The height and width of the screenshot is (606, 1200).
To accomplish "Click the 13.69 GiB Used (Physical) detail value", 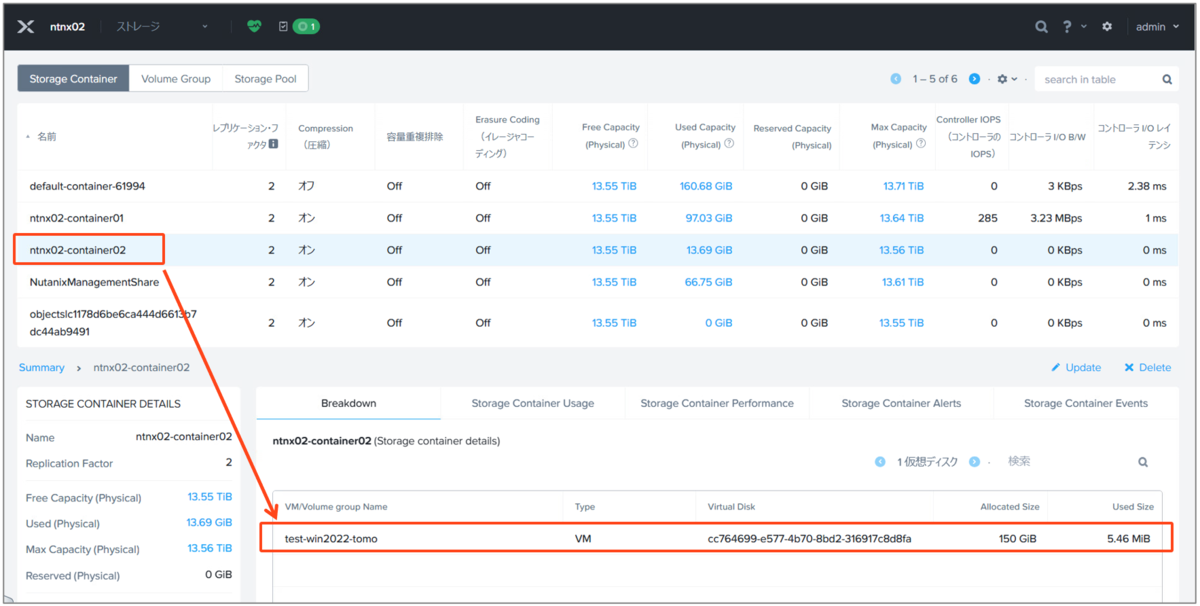I will point(209,523).
